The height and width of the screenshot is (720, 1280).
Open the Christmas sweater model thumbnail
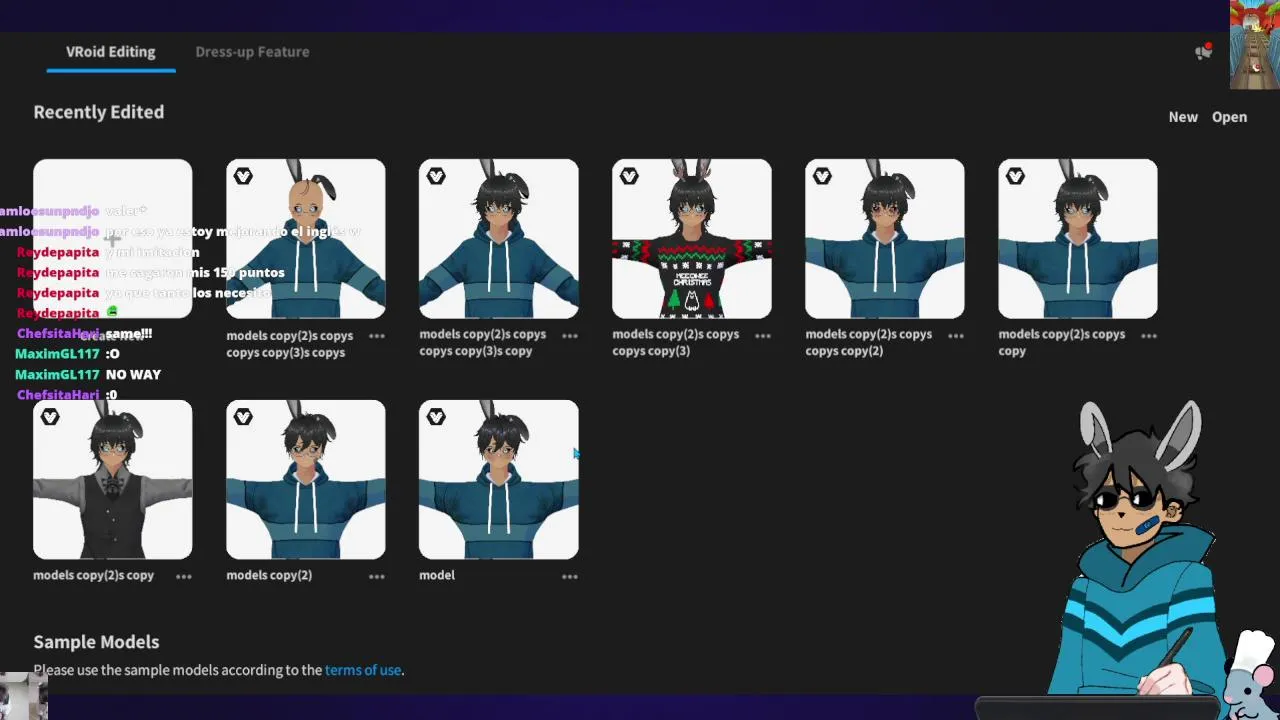point(692,239)
